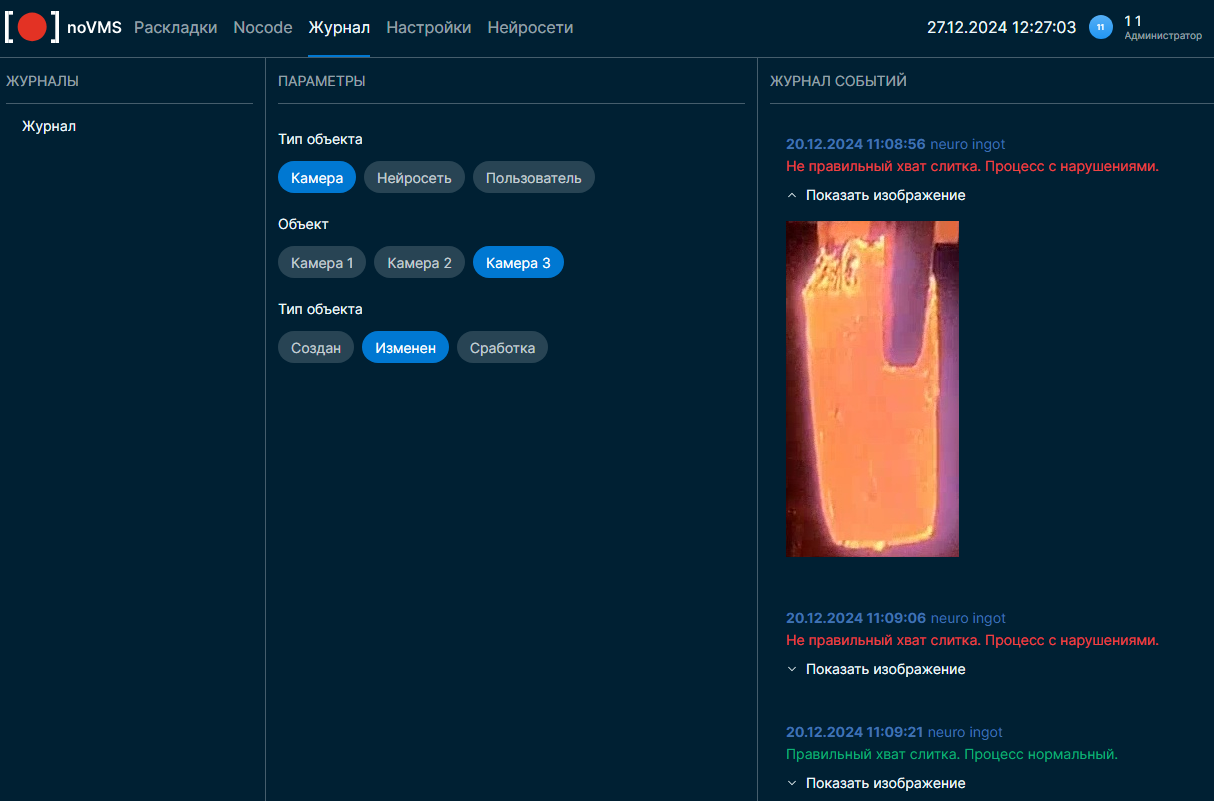
Task: Click timestamp 20.12.2024 11:09:21
Action: point(854,732)
